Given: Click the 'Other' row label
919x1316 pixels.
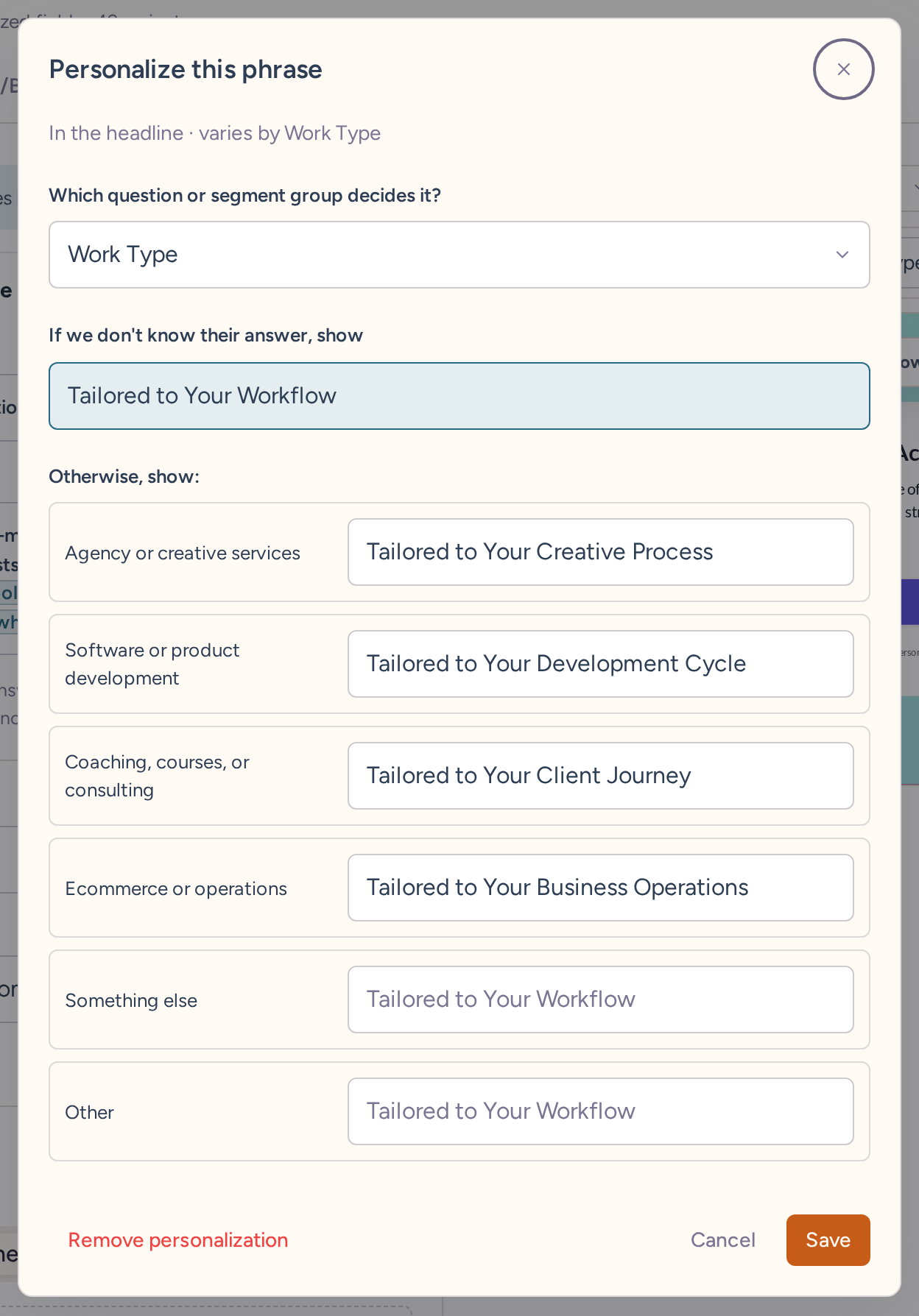Looking at the screenshot, I should tap(89, 1112).
